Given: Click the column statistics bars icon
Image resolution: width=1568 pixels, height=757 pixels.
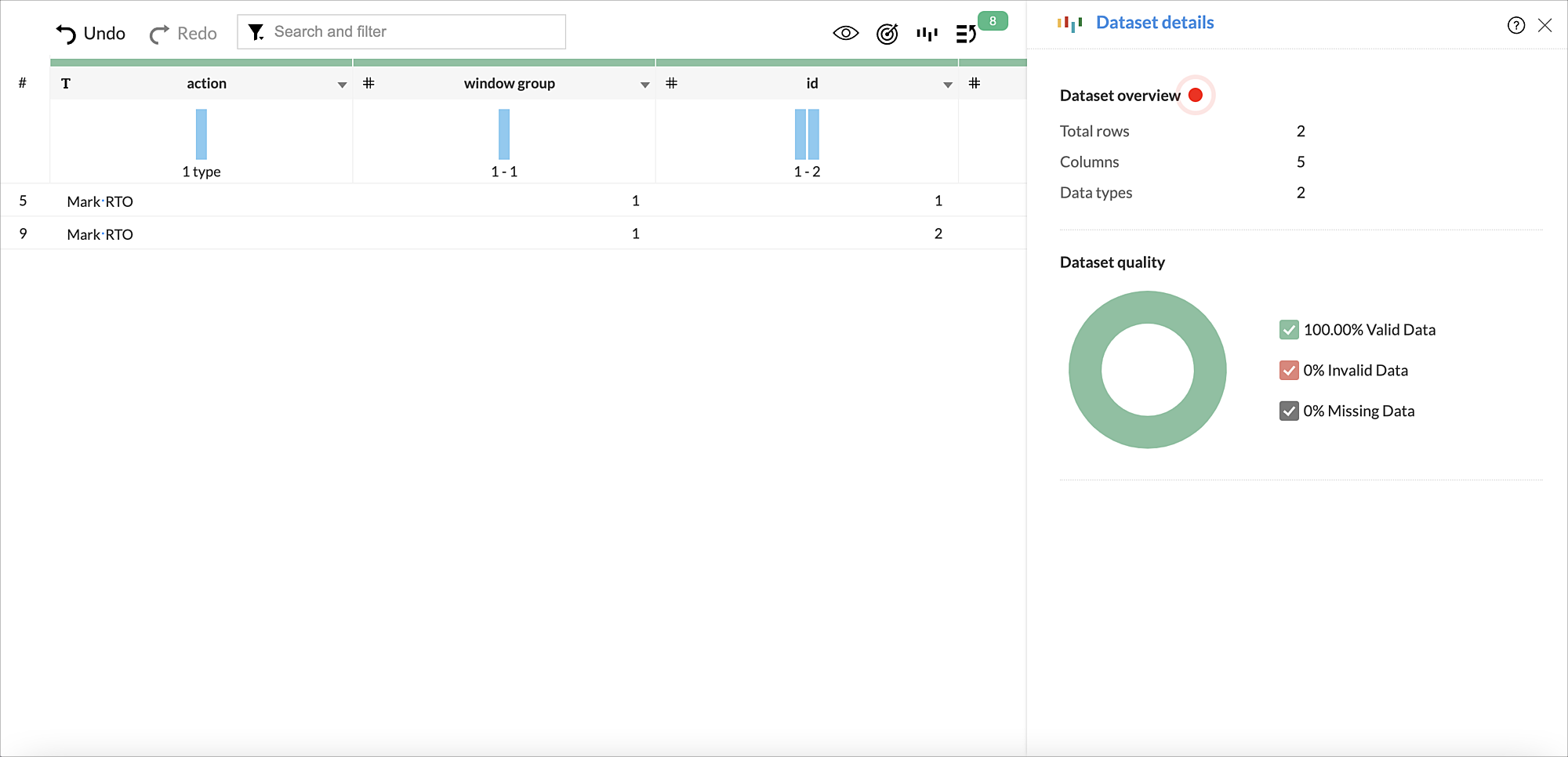Looking at the screenshot, I should (x=927, y=34).
